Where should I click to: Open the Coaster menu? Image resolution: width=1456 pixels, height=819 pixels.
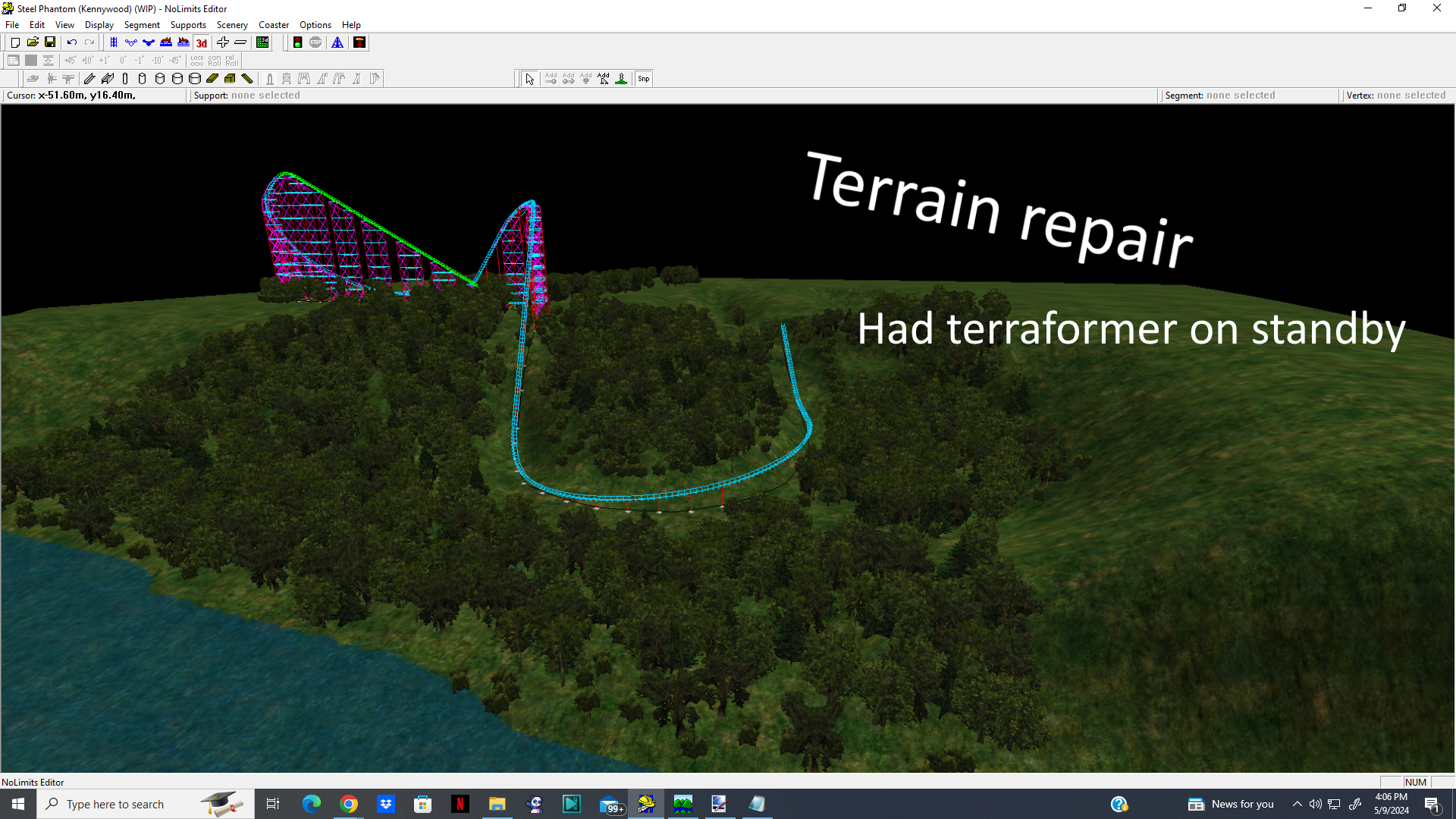pyautogui.click(x=273, y=25)
